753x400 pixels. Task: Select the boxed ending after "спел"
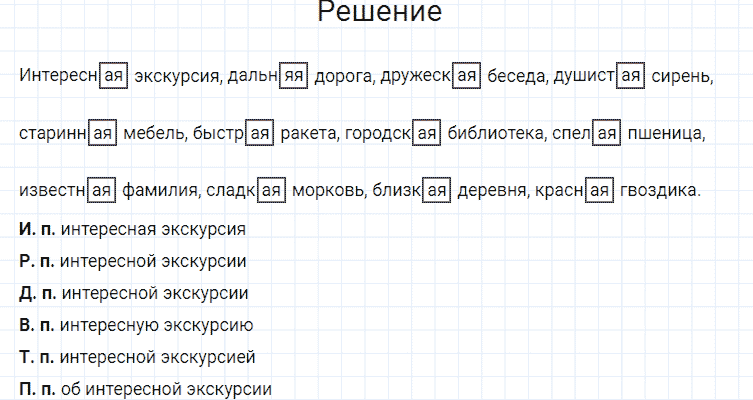click(x=606, y=133)
